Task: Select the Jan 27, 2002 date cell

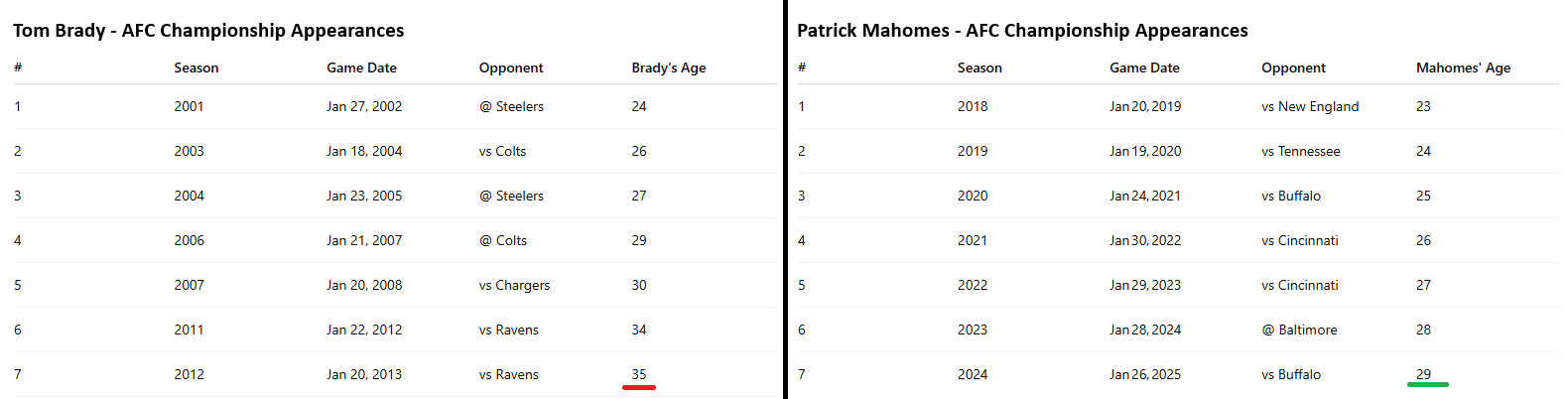Action: tap(364, 106)
